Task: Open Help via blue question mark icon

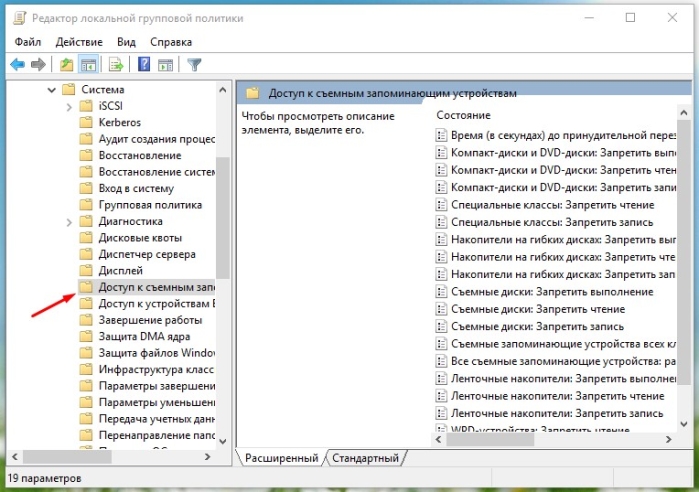Action: click(x=144, y=64)
